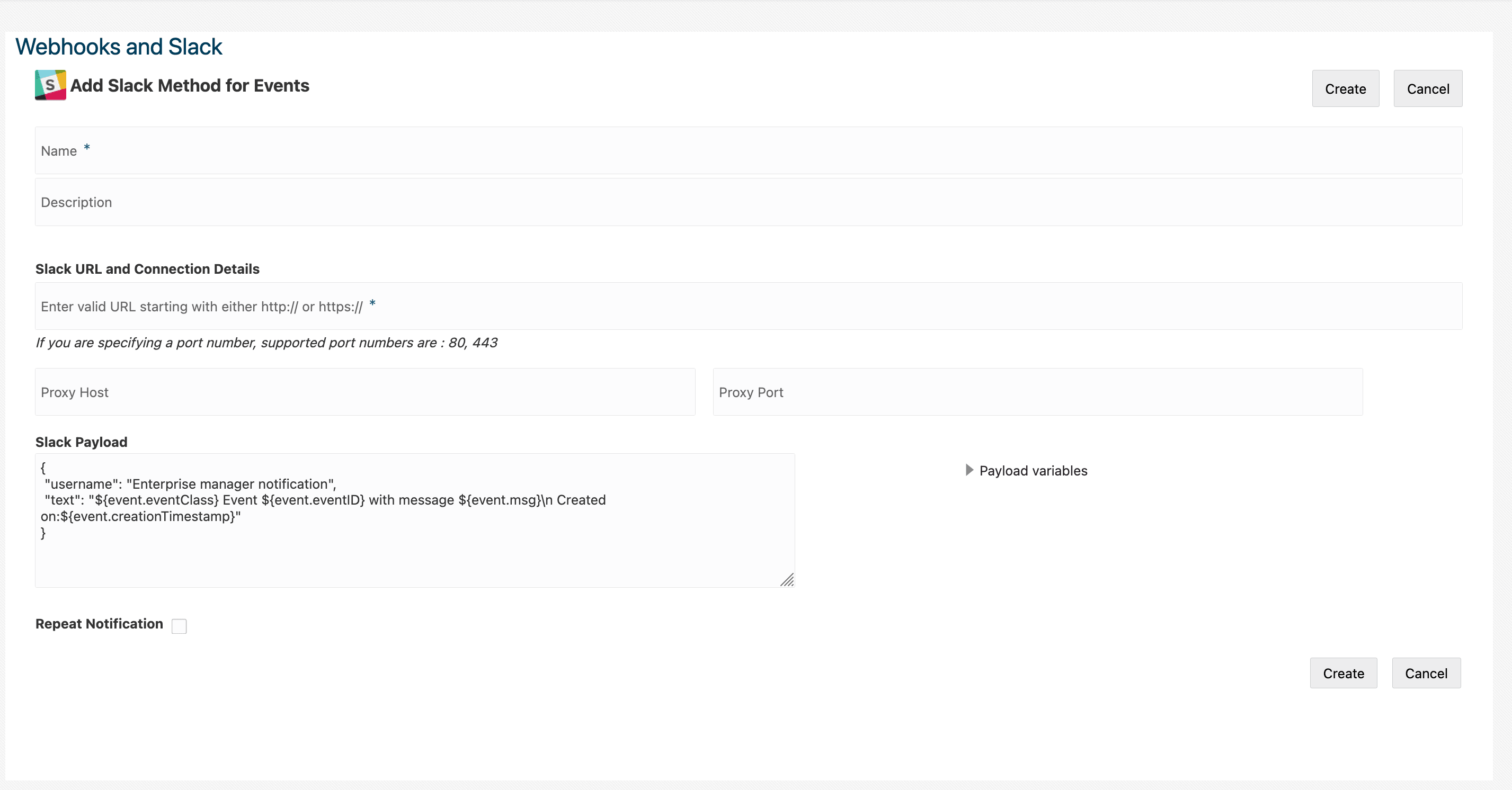Expand the Payload variables triangle
This screenshot has width=1512, height=790.
pos(969,470)
